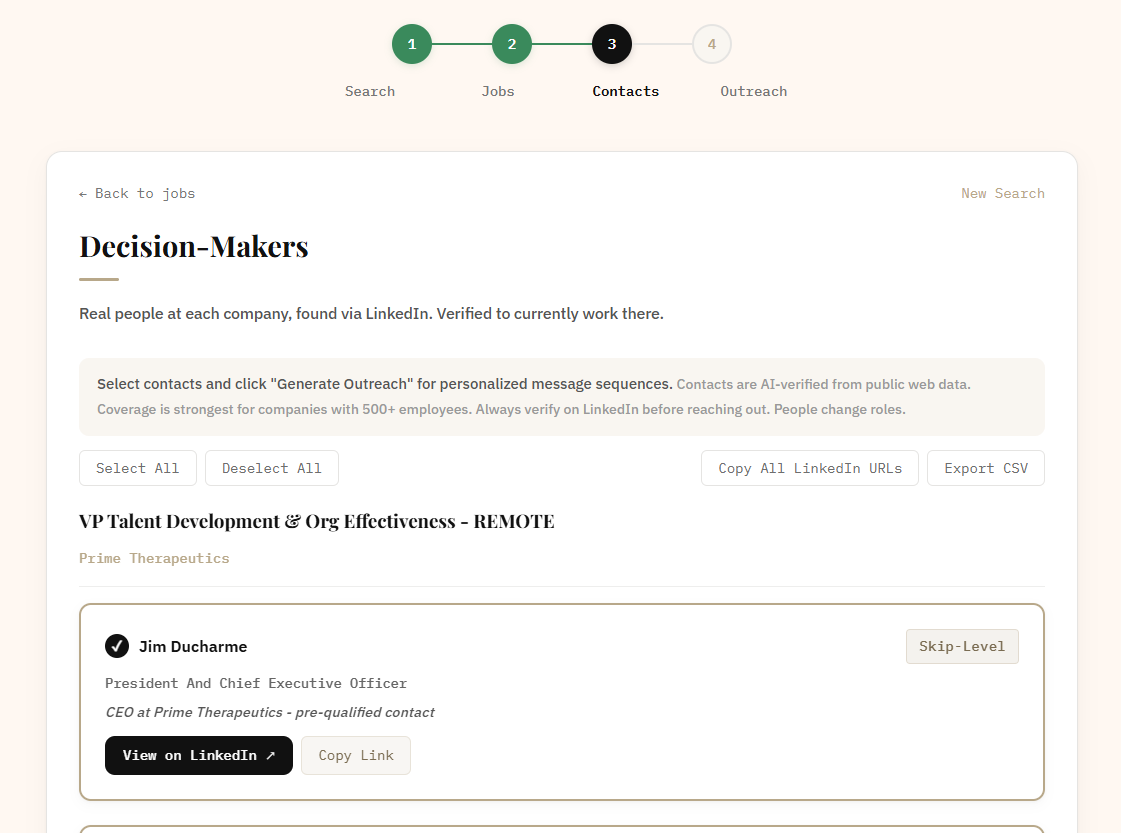Go to step 2 Jobs circle
The width and height of the screenshot is (1121, 833).
pos(512,44)
